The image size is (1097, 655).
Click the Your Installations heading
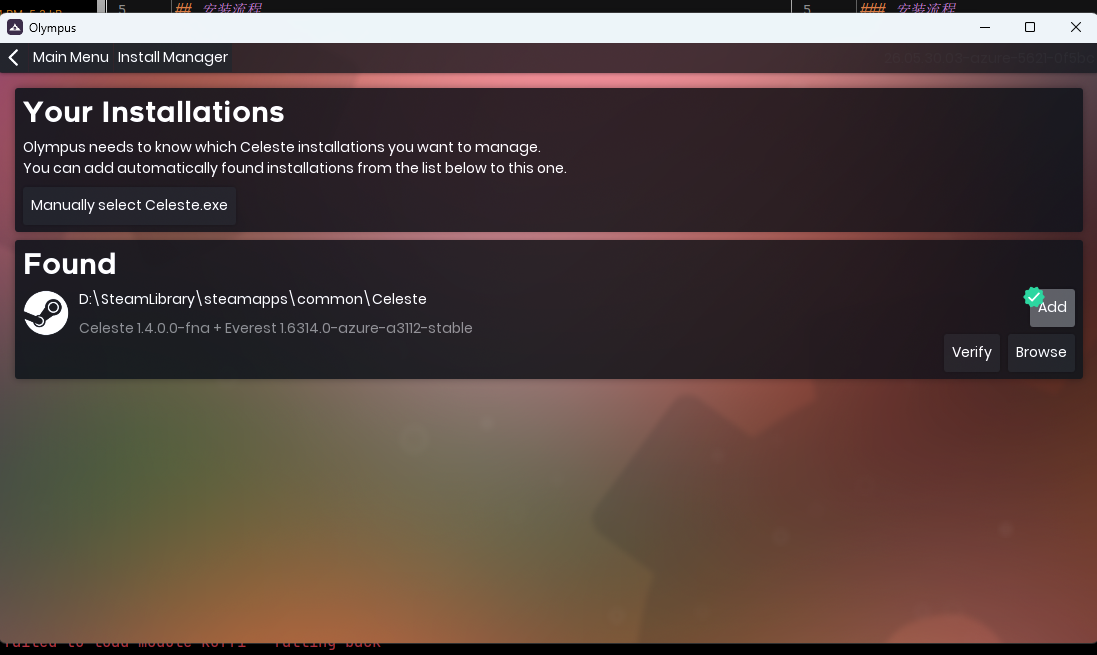154,112
